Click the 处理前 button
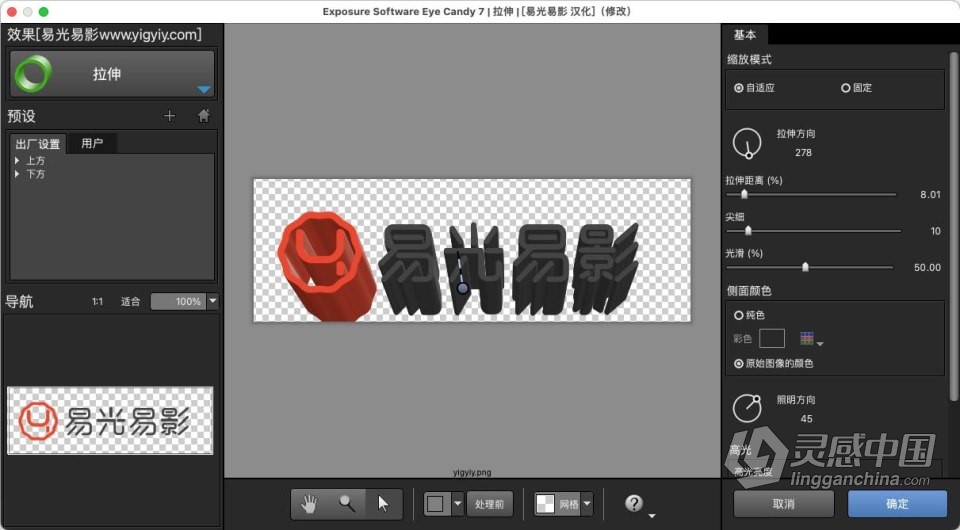Image resolution: width=960 pixels, height=530 pixels. pyautogui.click(x=489, y=504)
